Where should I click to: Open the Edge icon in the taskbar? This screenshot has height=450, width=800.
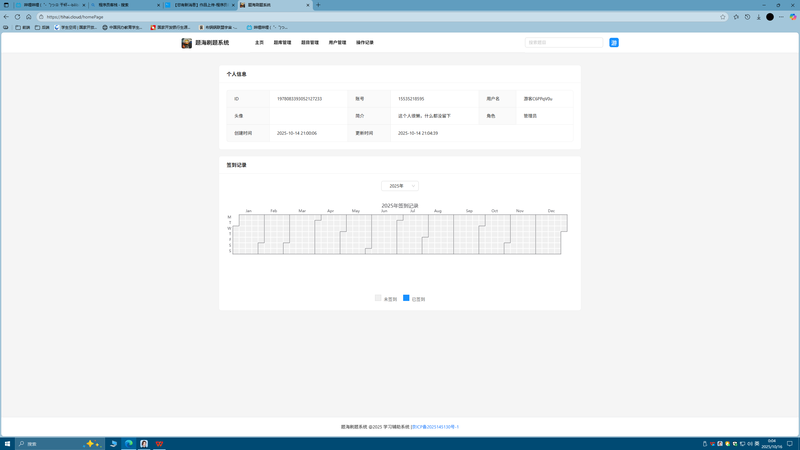pos(129,444)
